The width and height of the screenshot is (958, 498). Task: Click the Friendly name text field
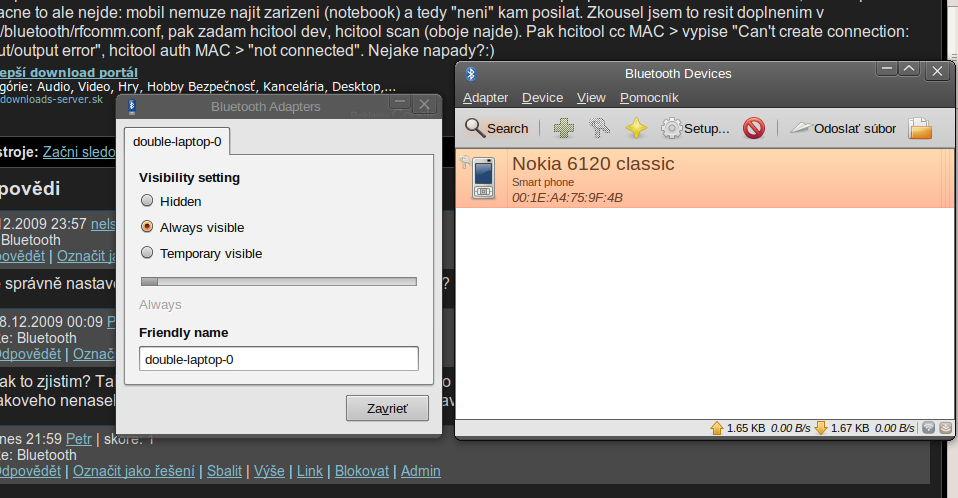point(279,359)
